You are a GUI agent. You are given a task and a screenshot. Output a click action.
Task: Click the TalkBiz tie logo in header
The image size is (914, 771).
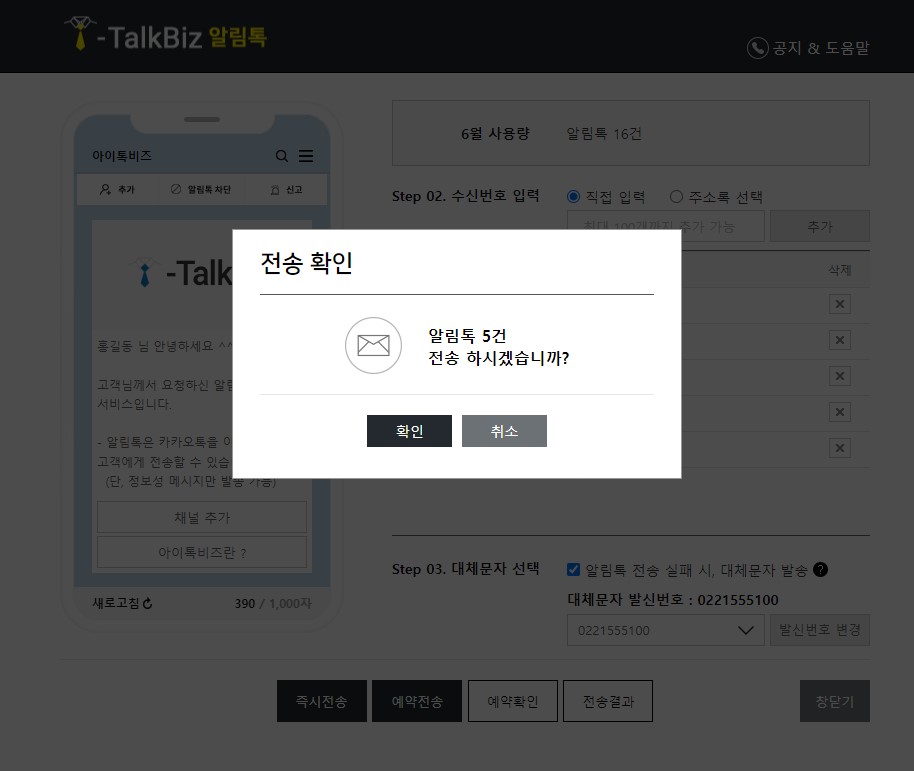pyautogui.click(x=81, y=33)
